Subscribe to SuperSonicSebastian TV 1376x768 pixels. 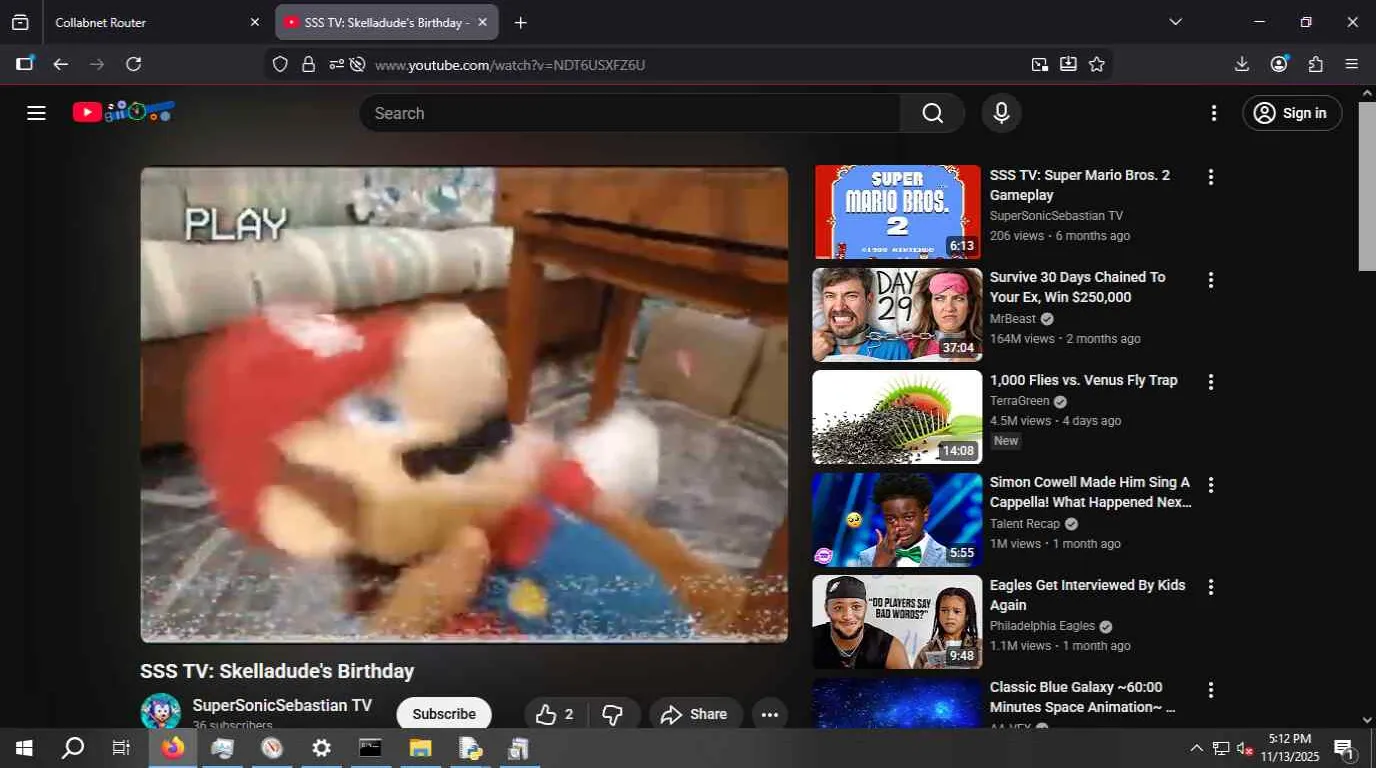(444, 714)
